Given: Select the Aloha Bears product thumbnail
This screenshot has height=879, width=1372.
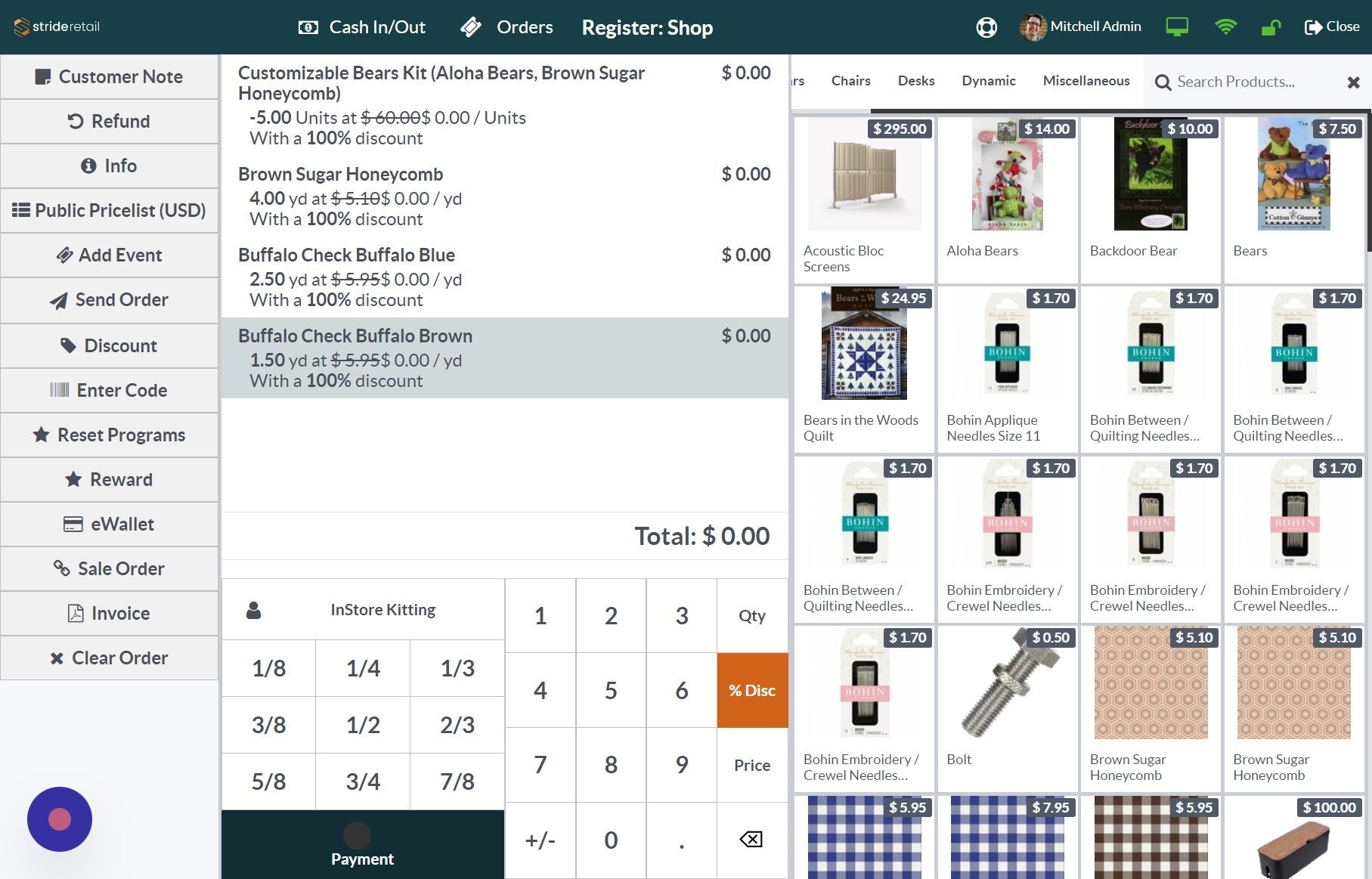Looking at the screenshot, I should (x=1007, y=174).
